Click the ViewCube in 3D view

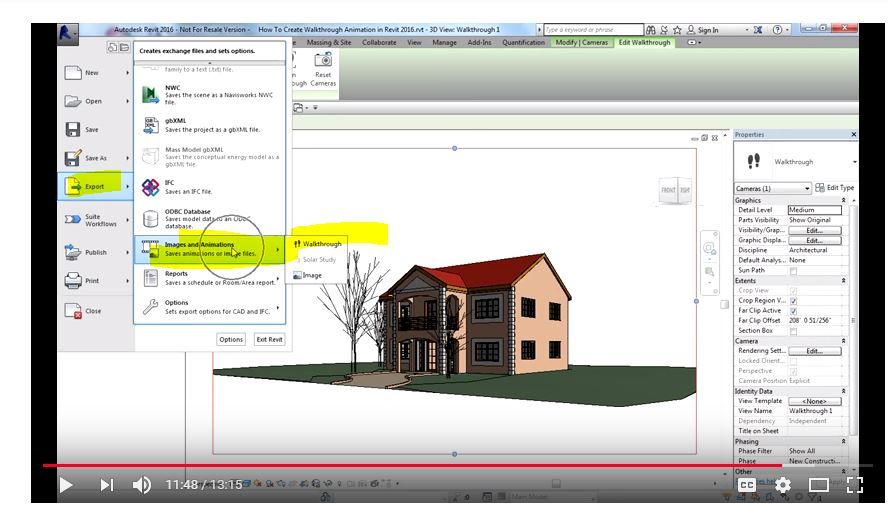coord(676,190)
